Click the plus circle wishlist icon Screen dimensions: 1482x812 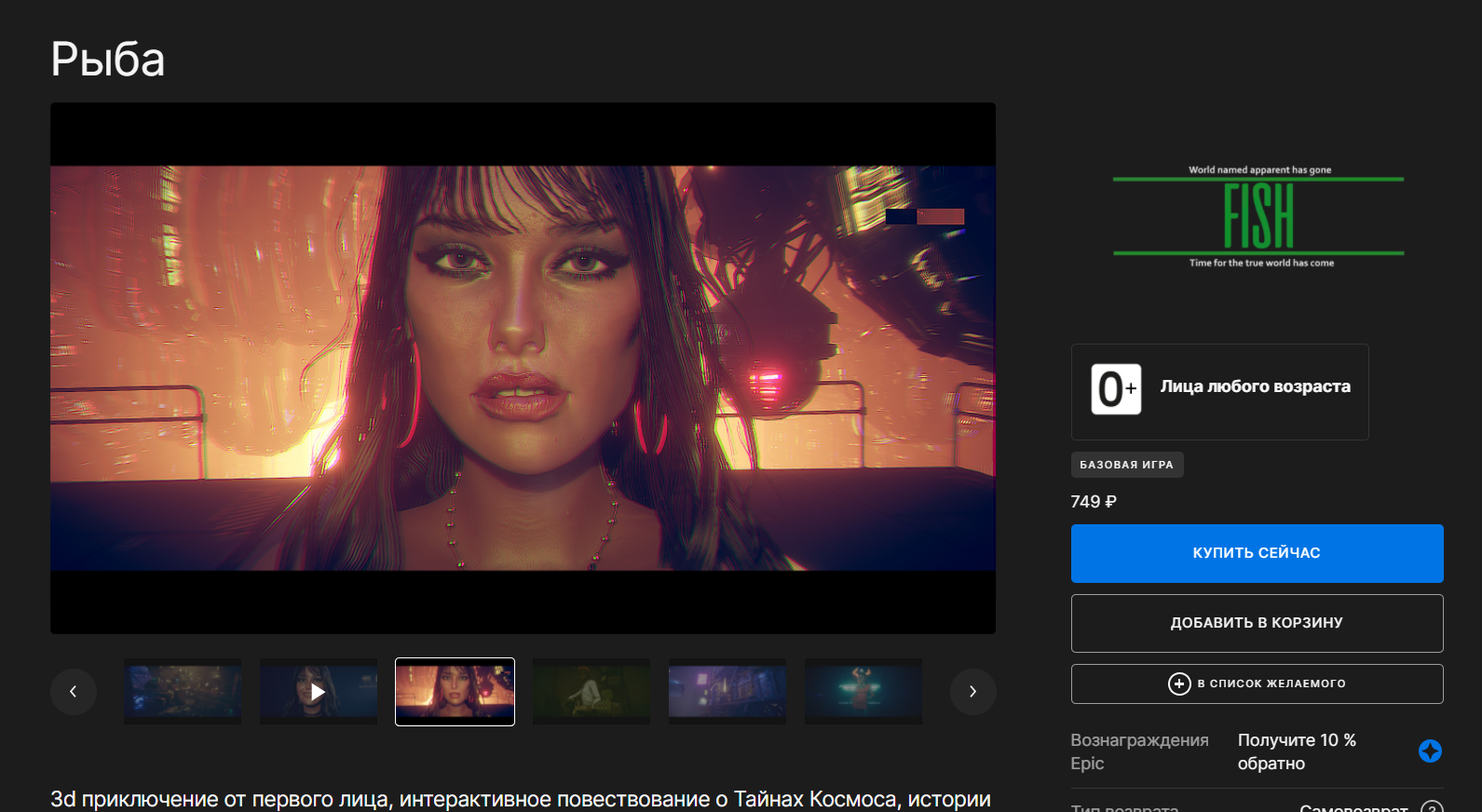pyautogui.click(x=1179, y=683)
